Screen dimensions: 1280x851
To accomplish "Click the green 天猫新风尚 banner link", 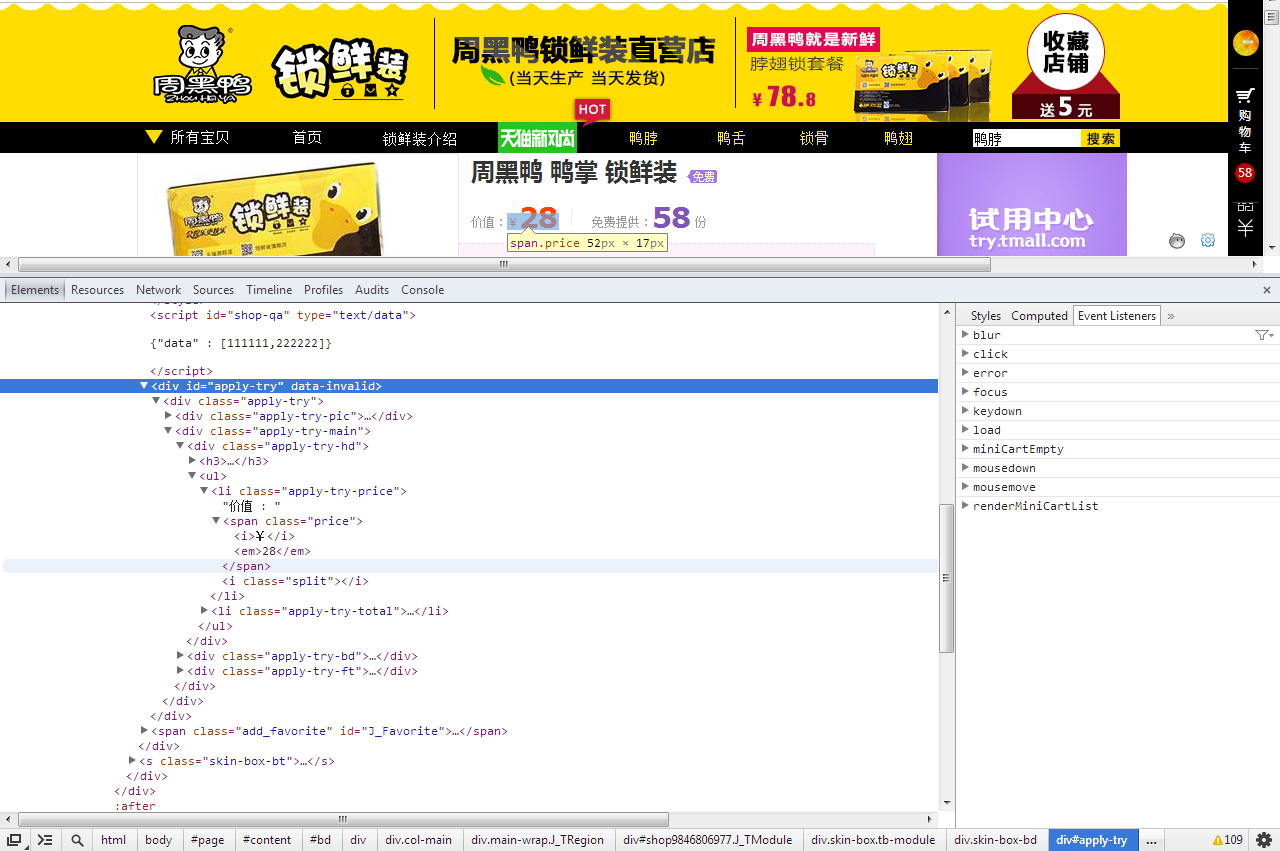I will (x=537, y=138).
